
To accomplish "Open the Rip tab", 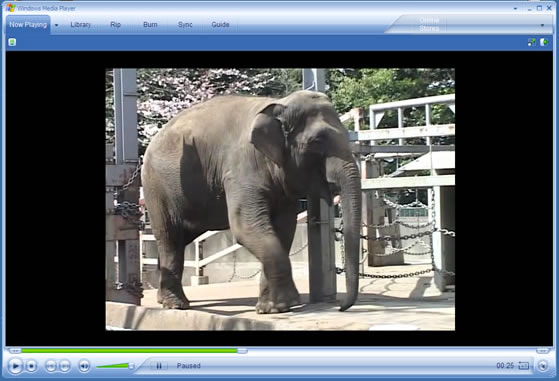I will pyautogui.click(x=116, y=25).
